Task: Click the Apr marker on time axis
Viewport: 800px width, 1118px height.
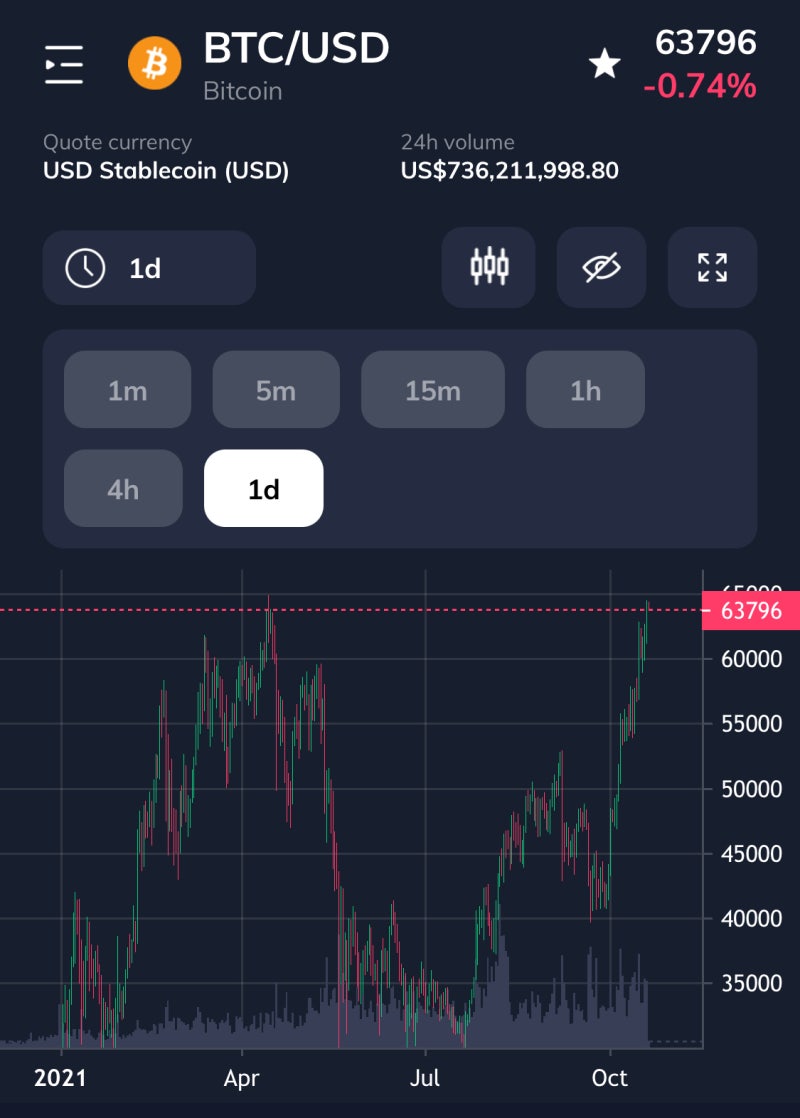Action: pos(242,1078)
